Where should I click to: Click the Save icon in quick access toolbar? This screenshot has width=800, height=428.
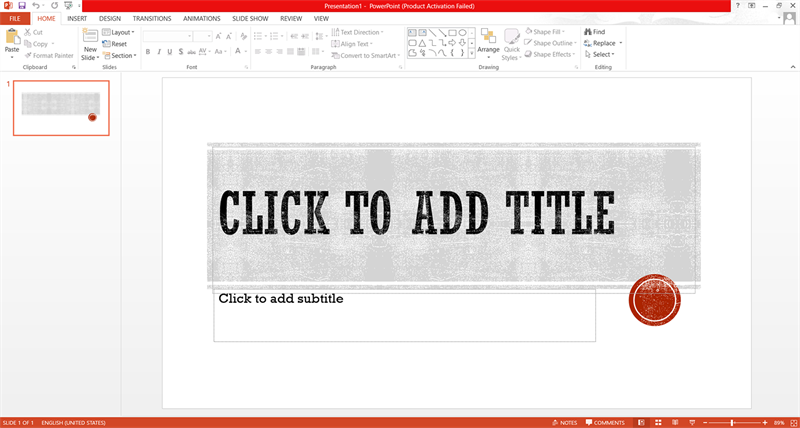pos(21,6)
